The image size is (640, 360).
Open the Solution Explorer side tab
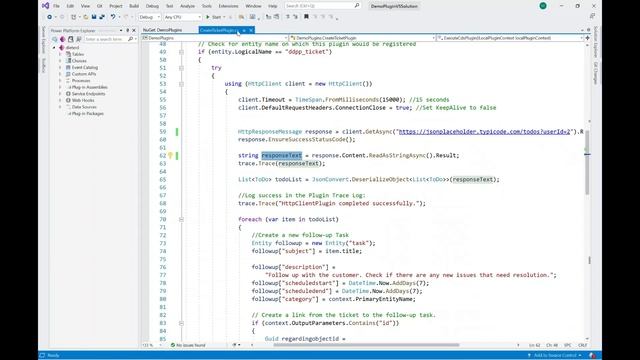pyautogui.click(x=596, y=42)
